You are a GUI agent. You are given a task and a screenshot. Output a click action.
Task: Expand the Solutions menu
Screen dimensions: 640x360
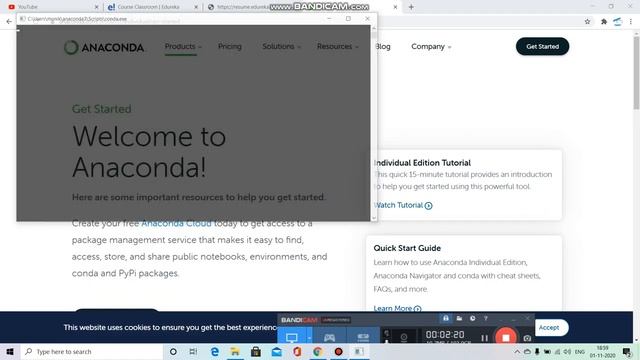click(282, 47)
